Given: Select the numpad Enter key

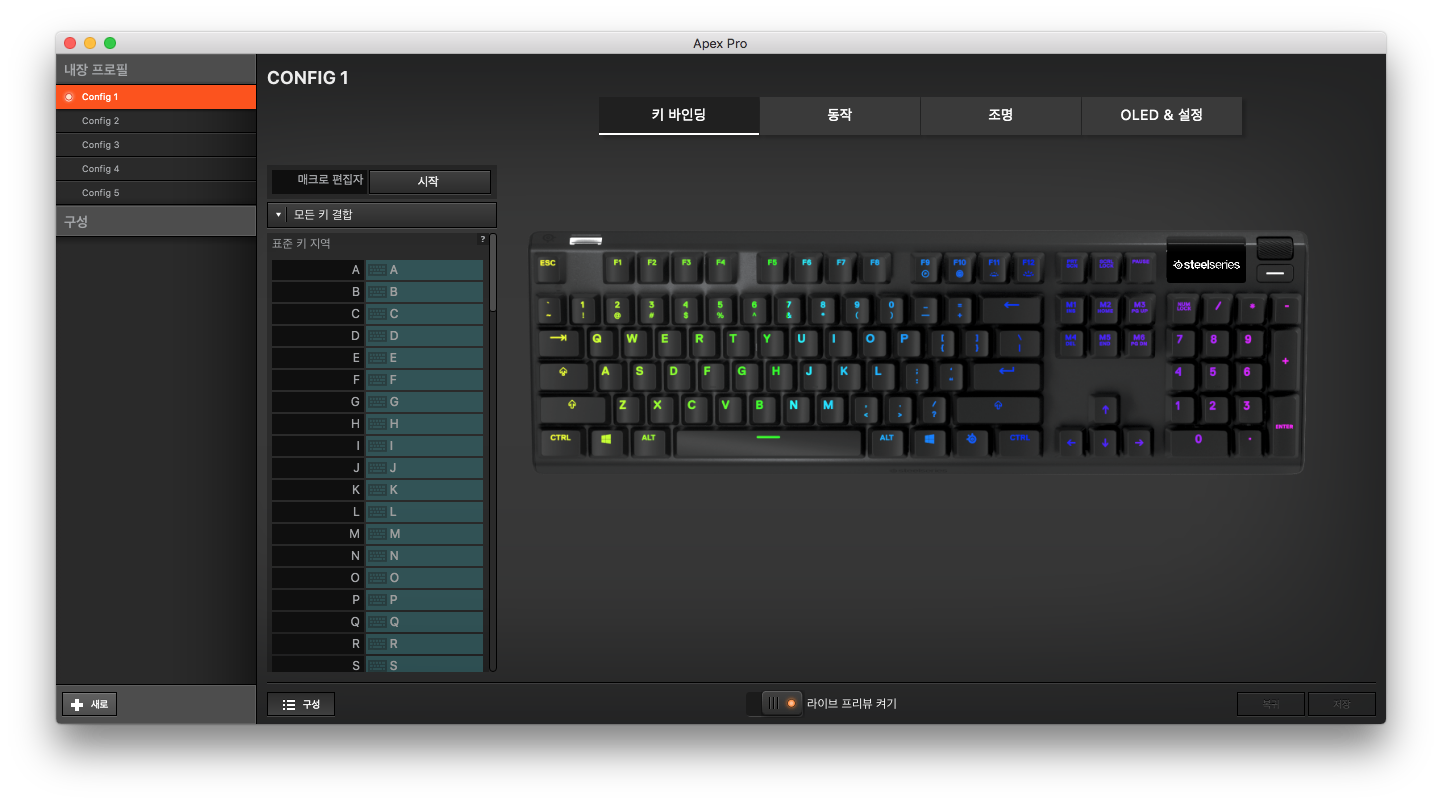Looking at the screenshot, I should (1285, 425).
